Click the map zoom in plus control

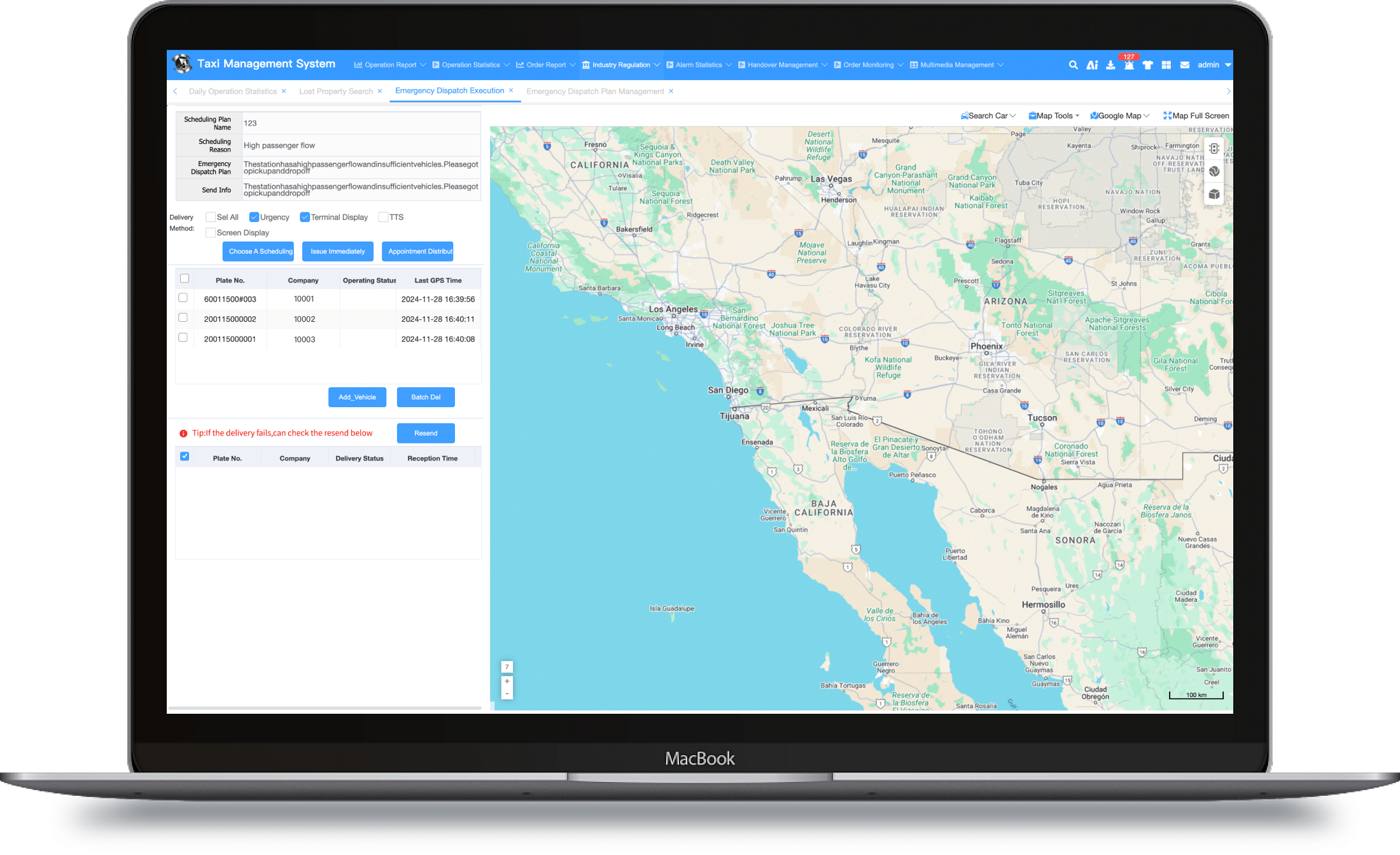(507, 681)
